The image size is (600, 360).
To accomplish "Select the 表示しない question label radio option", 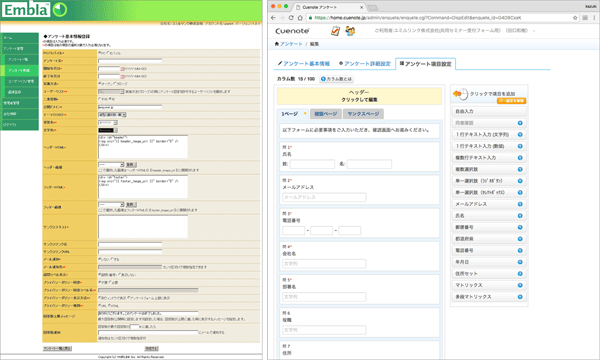I will 120,274.
